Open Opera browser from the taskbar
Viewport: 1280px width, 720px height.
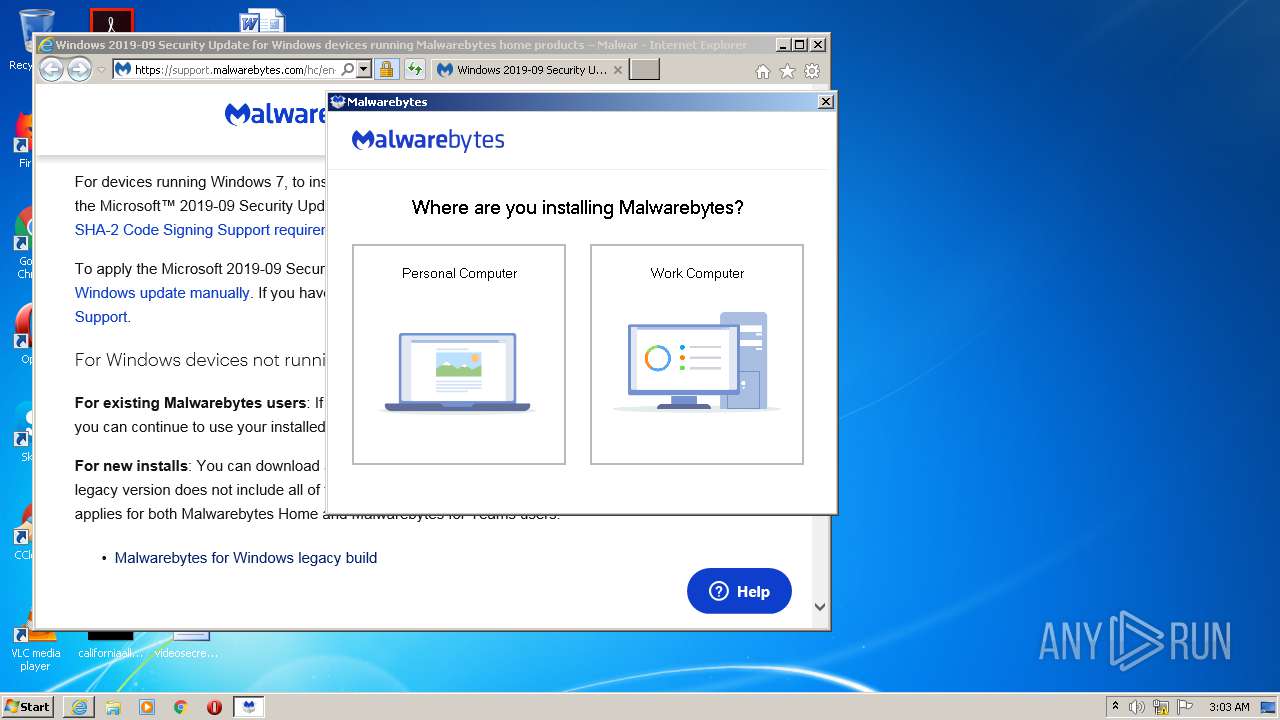click(x=214, y=707)
